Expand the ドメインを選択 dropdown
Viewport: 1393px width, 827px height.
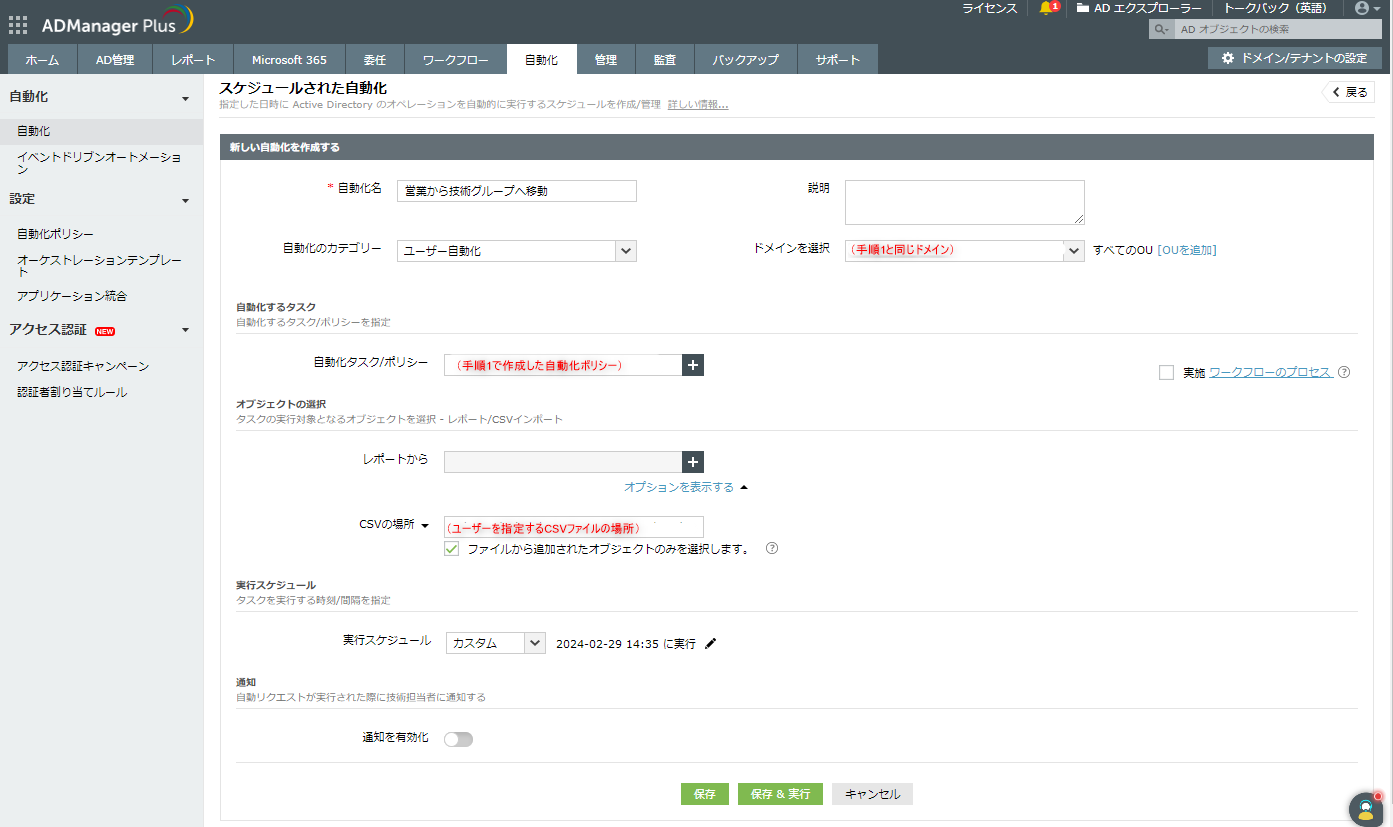[x=1073, y=250]
